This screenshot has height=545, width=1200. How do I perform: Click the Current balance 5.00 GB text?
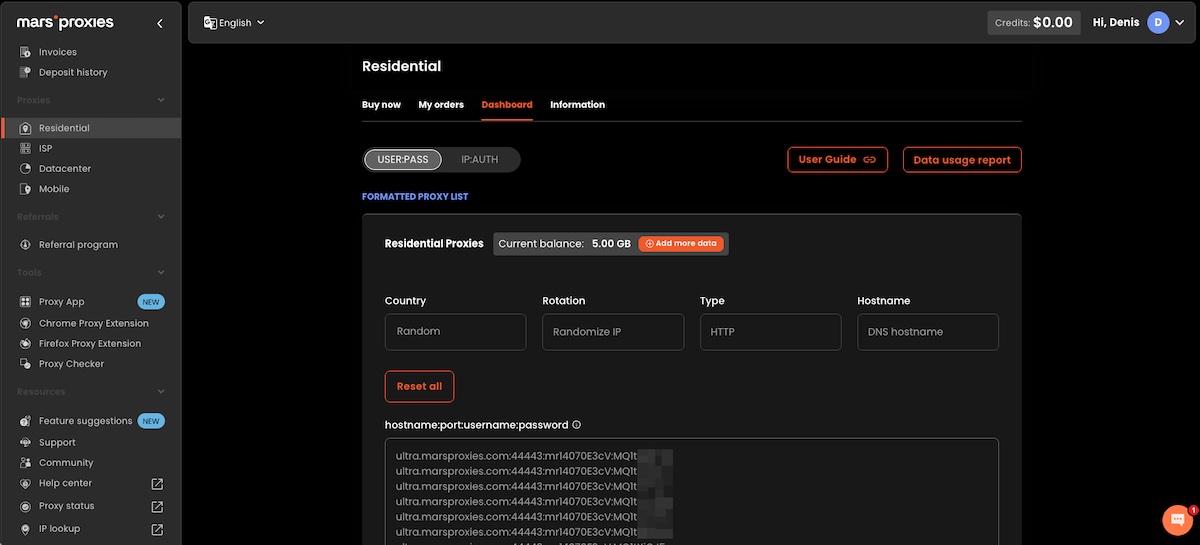click(564, 243)
